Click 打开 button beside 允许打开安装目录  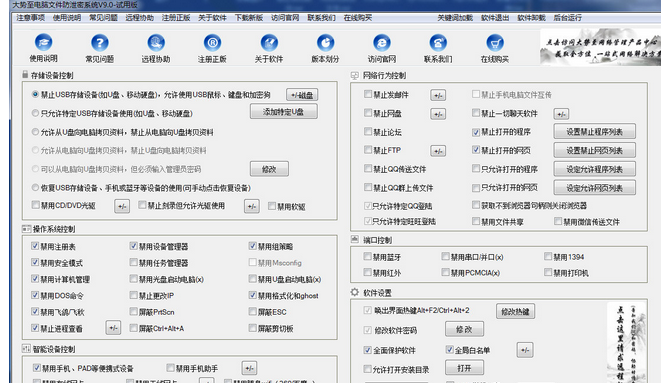click(x=464, y=368)
